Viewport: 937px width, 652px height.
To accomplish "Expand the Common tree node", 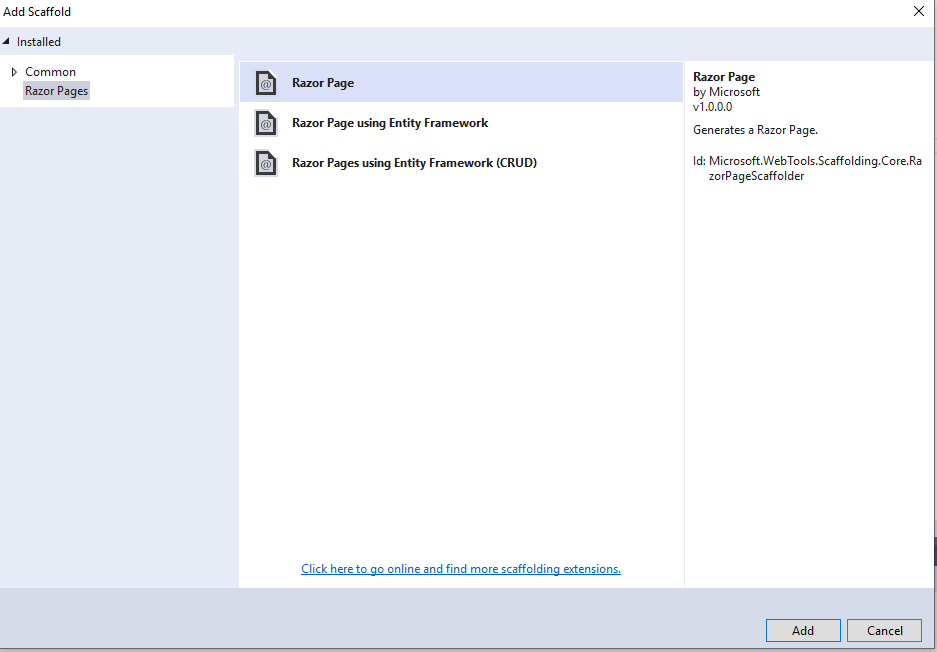I will (x=14, y=72).
